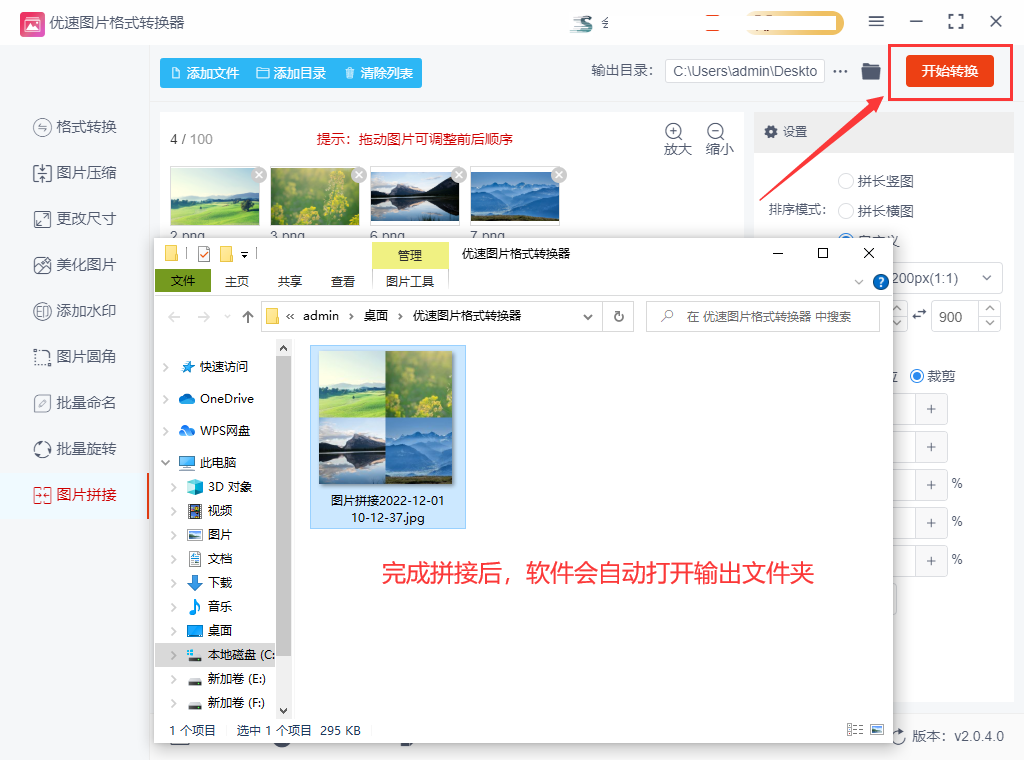Click the 放大 zoom-in icon
The width and height of the screenshot is (1024, 760).
point(677,139)
